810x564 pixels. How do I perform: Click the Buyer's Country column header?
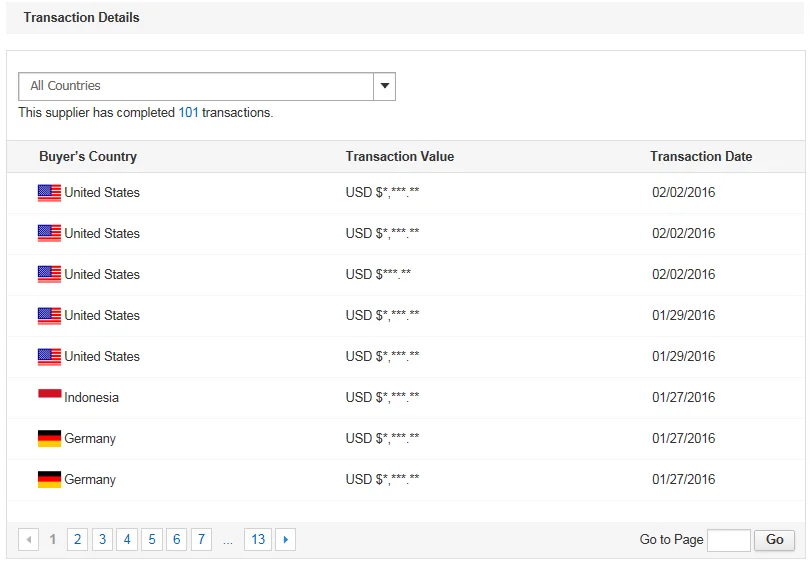pyautogui.click(x=88, y=156)
